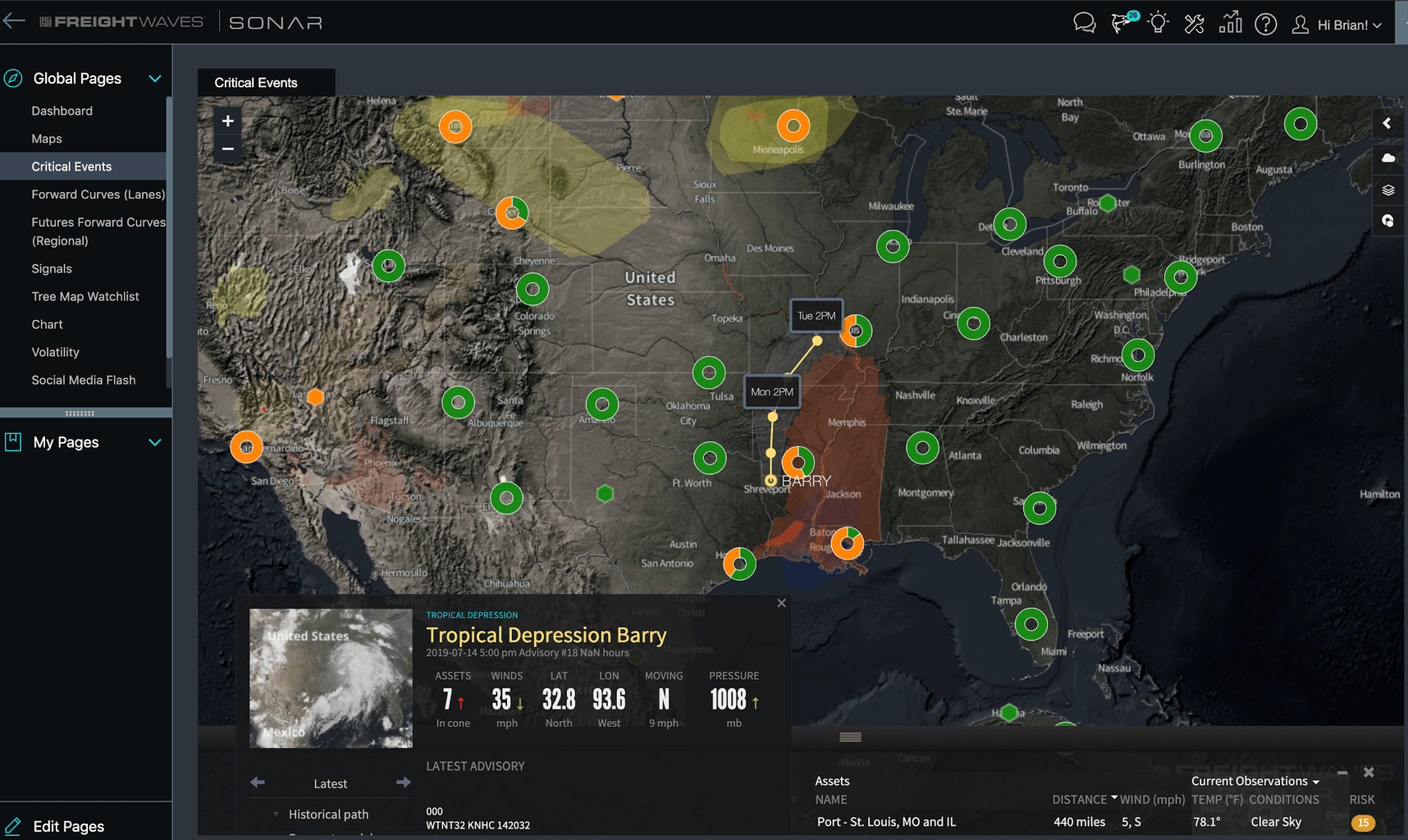The height and width of the screenshot is (840, 1408).
Task: Open the Chart page
Action: [47, 325]
